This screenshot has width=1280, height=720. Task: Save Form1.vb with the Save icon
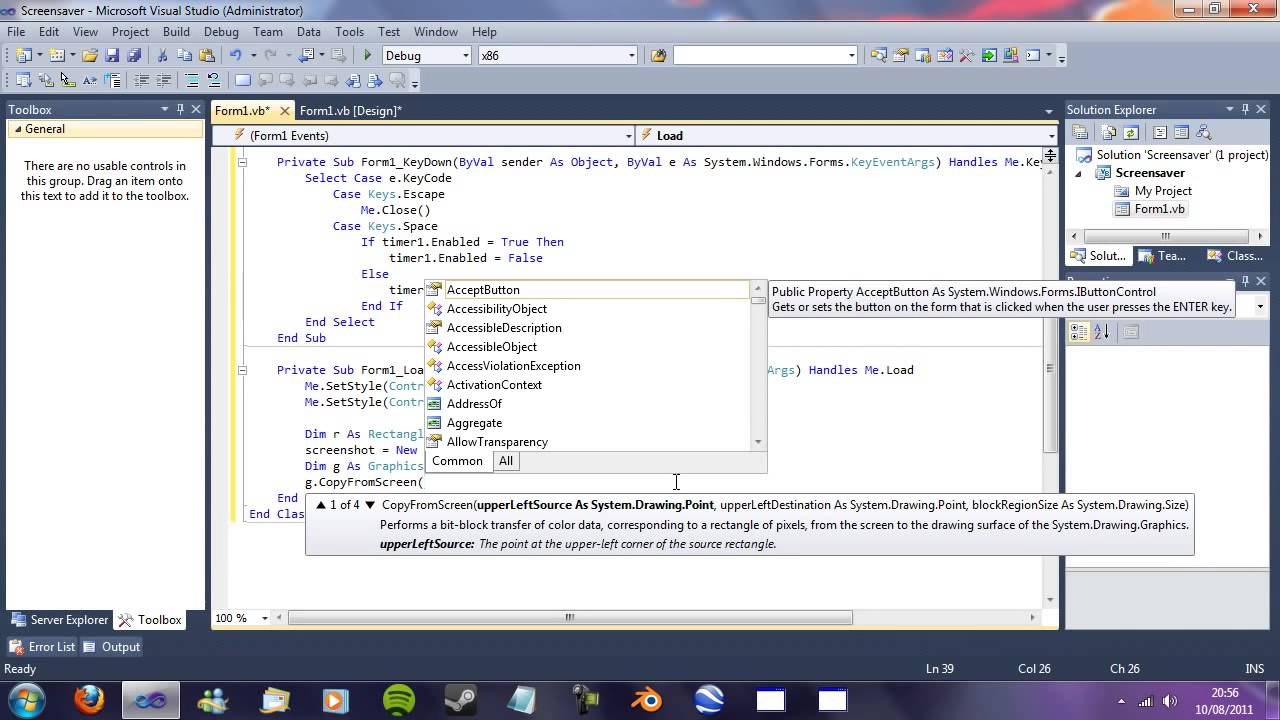112,55
